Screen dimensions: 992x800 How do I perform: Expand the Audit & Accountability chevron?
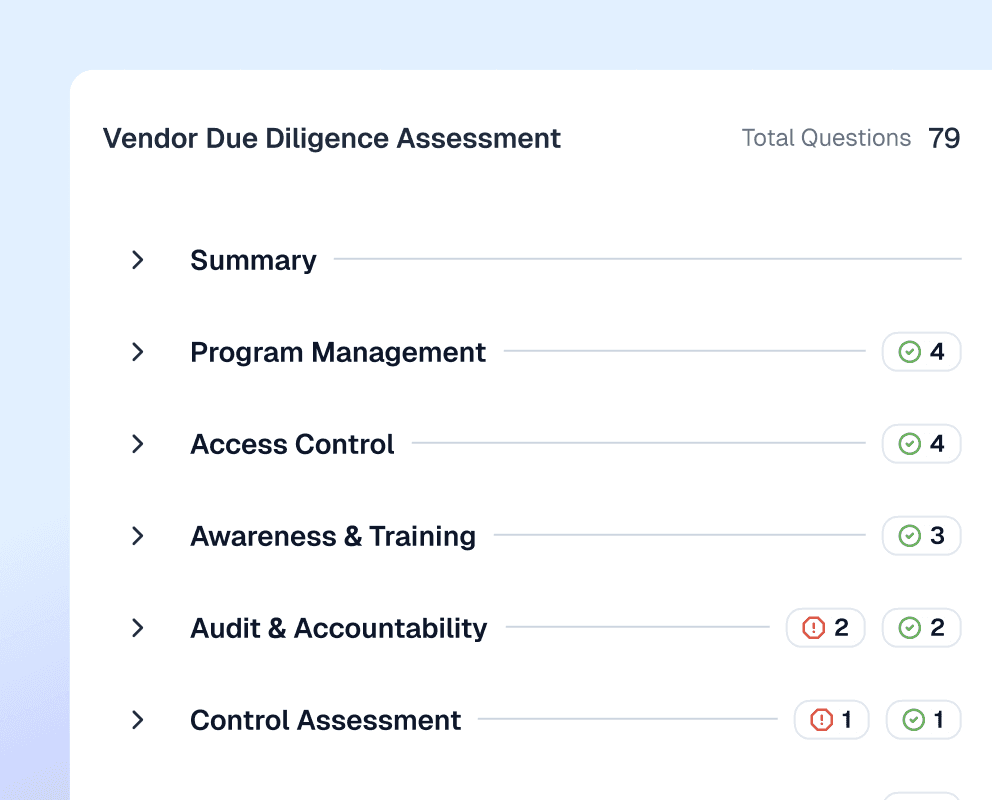click(x=138, y=628)
